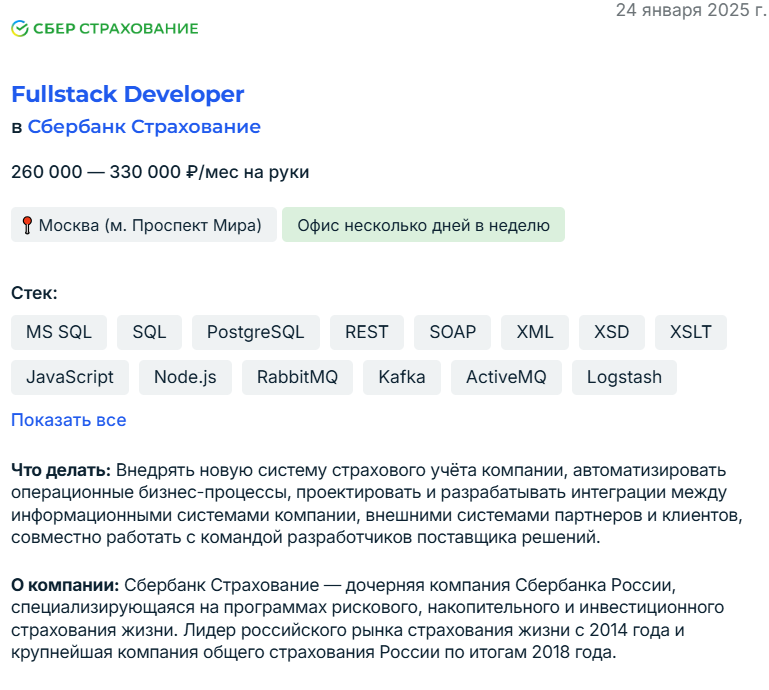Select the RabbitMQ stack tag
Image resolution: width=769 pixels, height=690 pixels.
(297, 377)
